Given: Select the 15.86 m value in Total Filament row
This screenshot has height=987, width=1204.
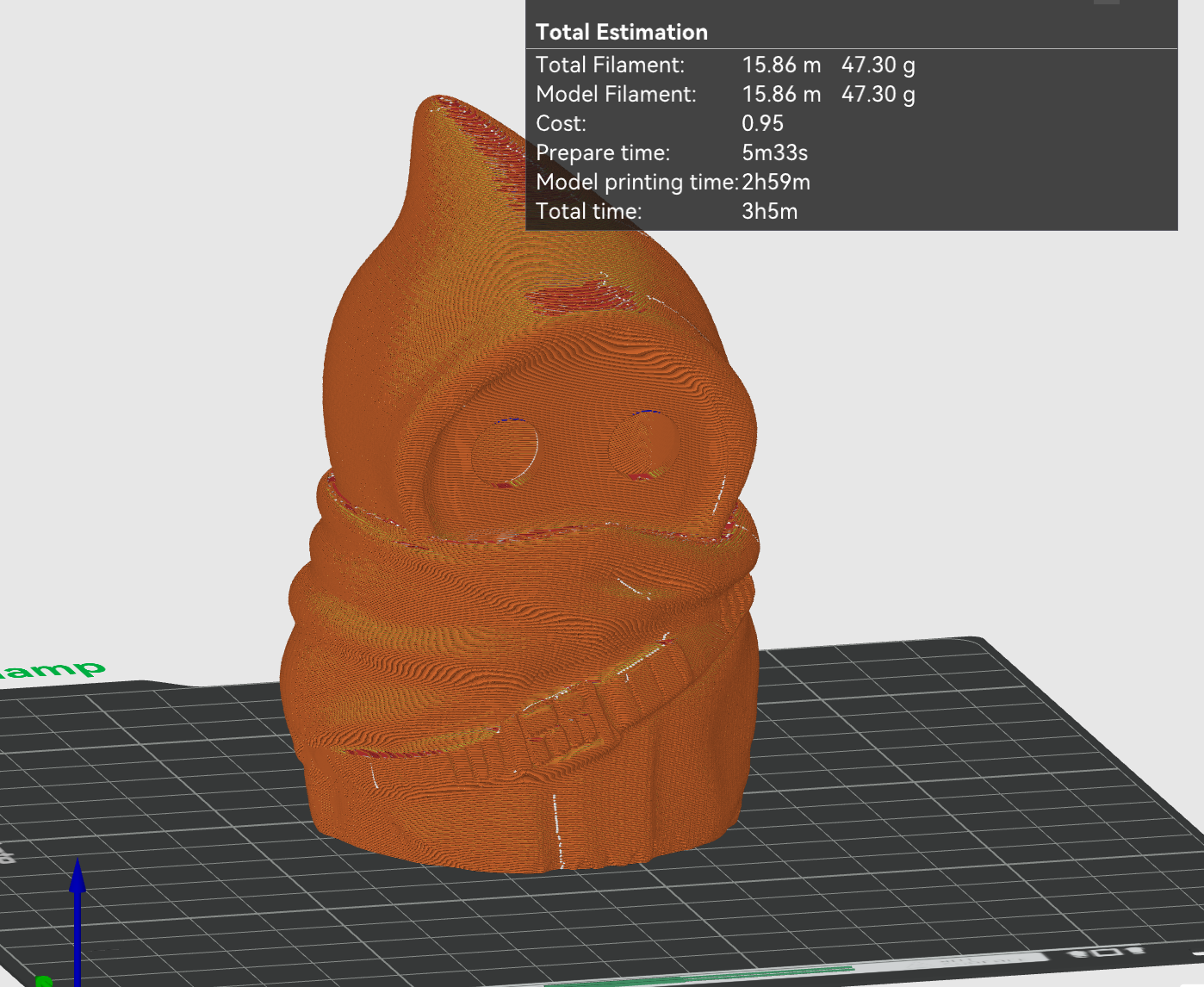Looking at the screenshot, I should 781,65.
